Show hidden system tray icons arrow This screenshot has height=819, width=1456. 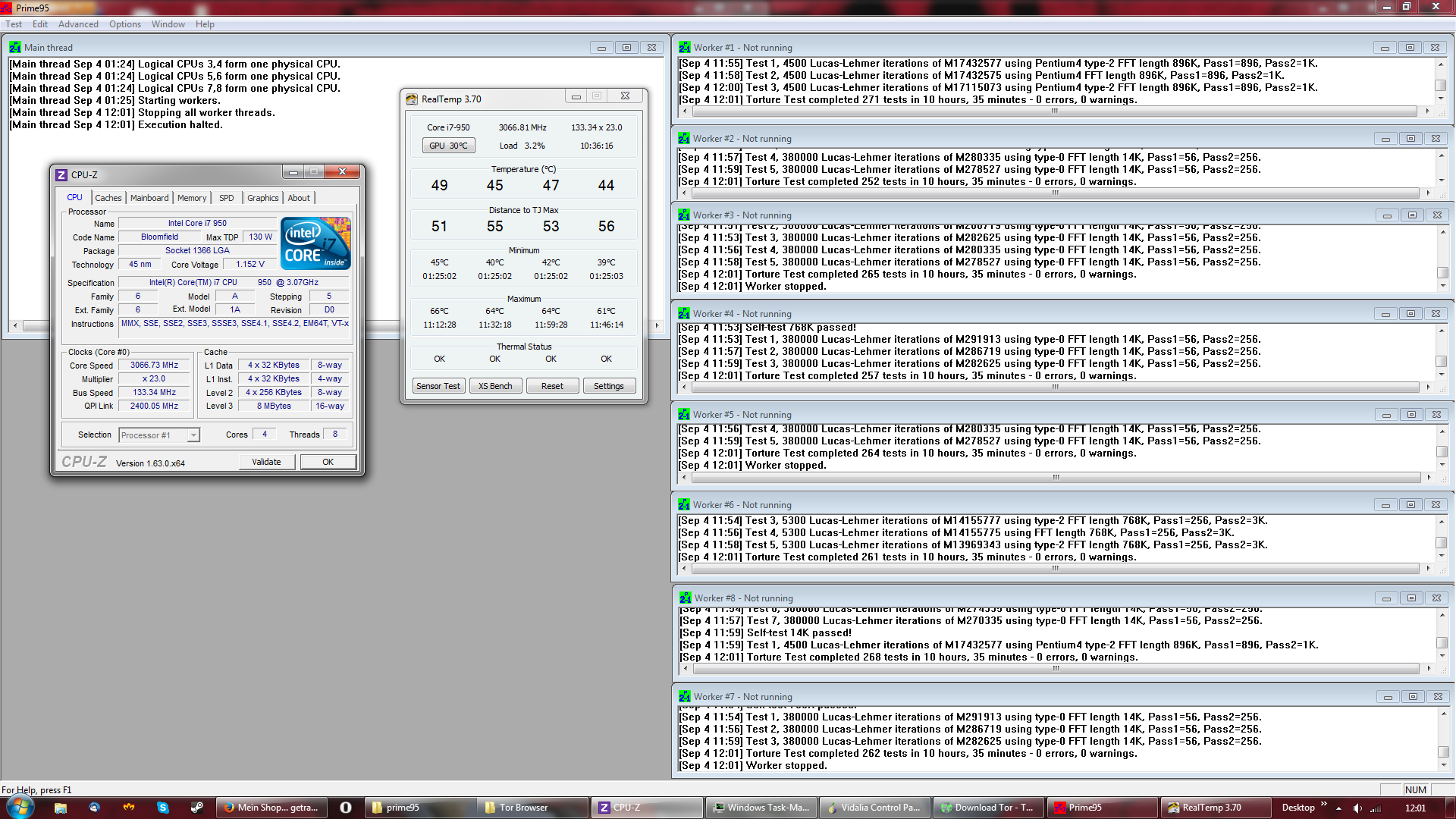point(1339,808)
